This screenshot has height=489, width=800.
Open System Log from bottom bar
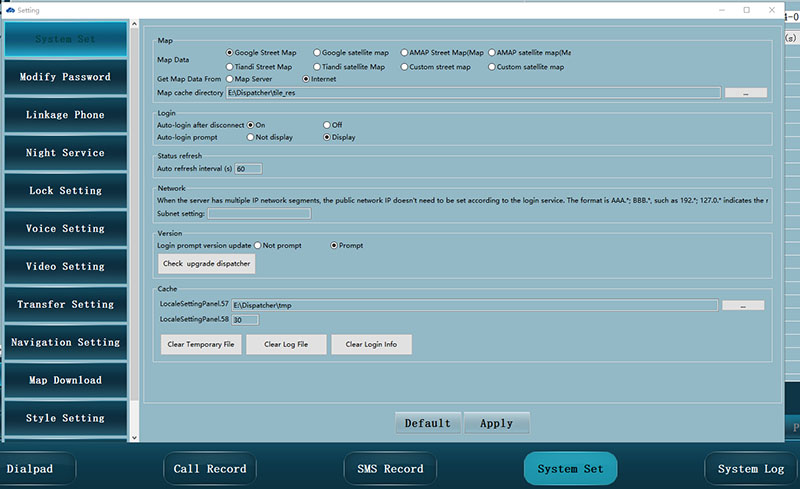tap(751, 469)
